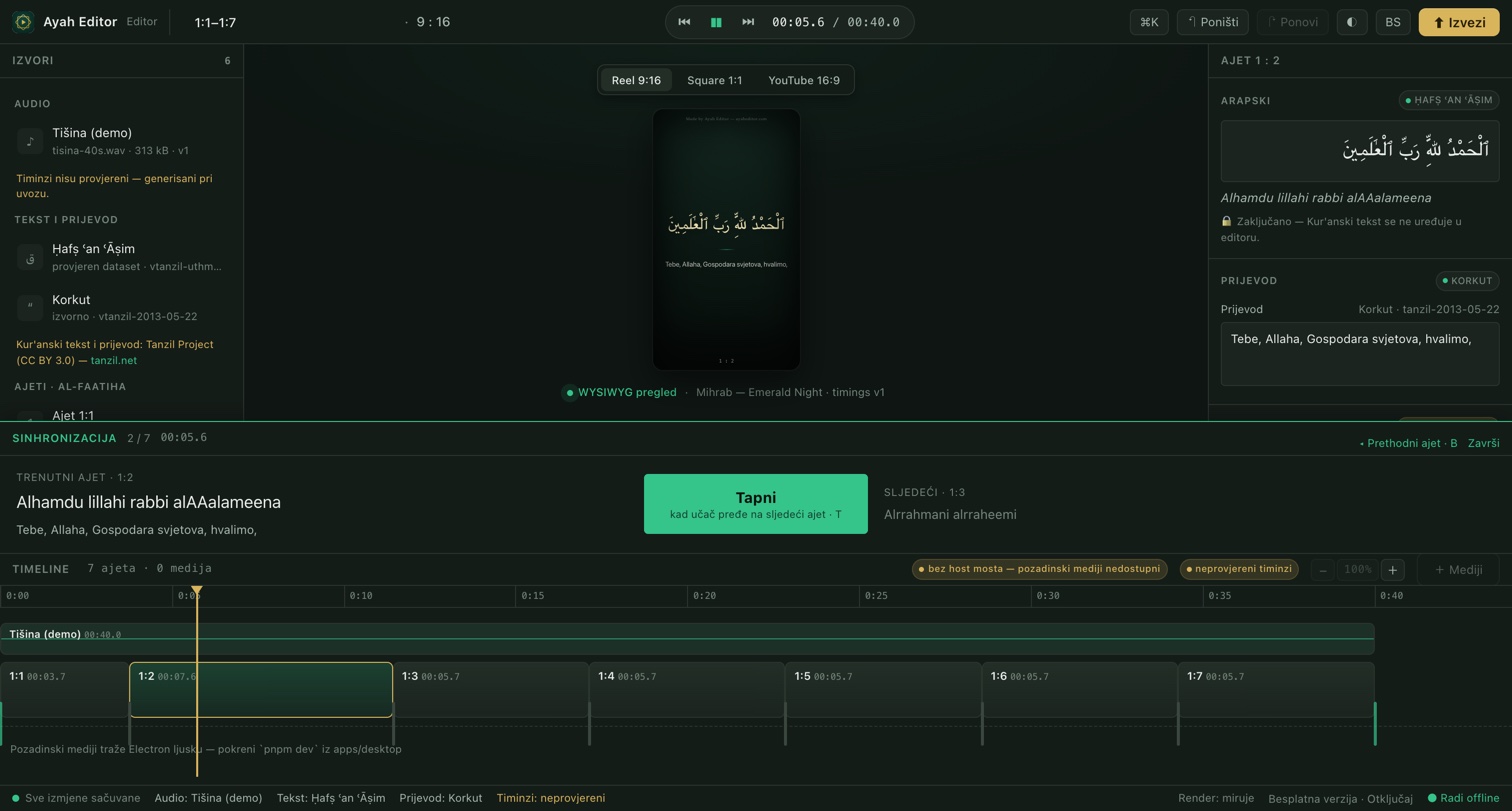
Task: Select the 1:3 ayah clip on timeline
Action: tap(491, 690)
